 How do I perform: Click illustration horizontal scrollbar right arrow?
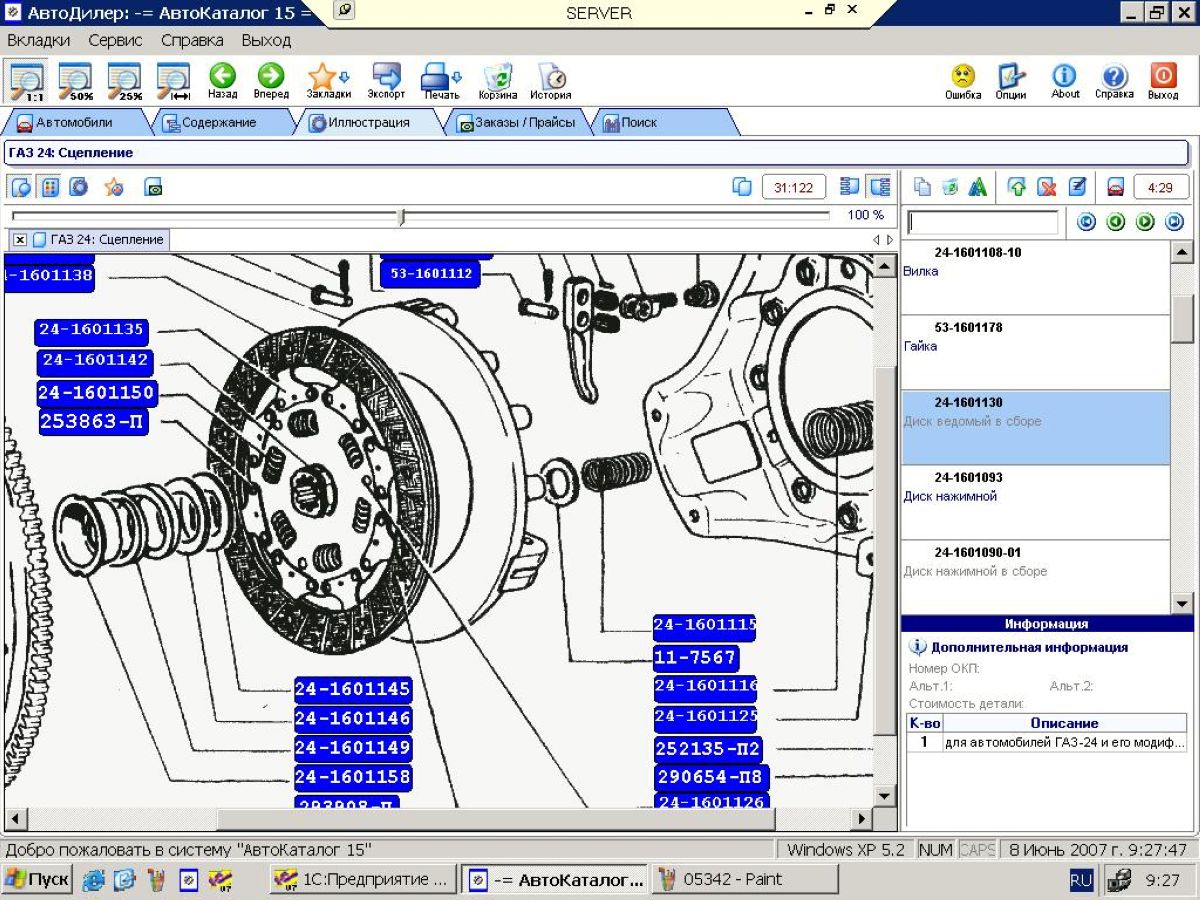(863, 818)
